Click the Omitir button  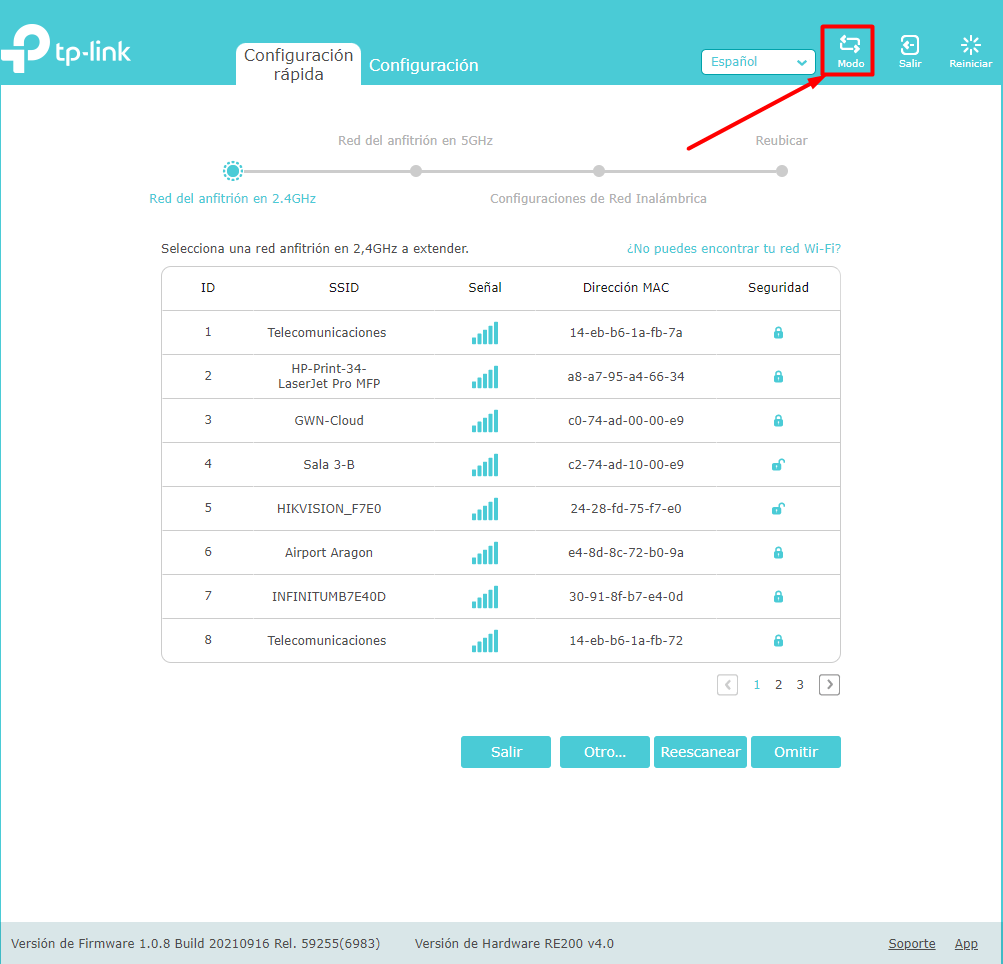796,752
